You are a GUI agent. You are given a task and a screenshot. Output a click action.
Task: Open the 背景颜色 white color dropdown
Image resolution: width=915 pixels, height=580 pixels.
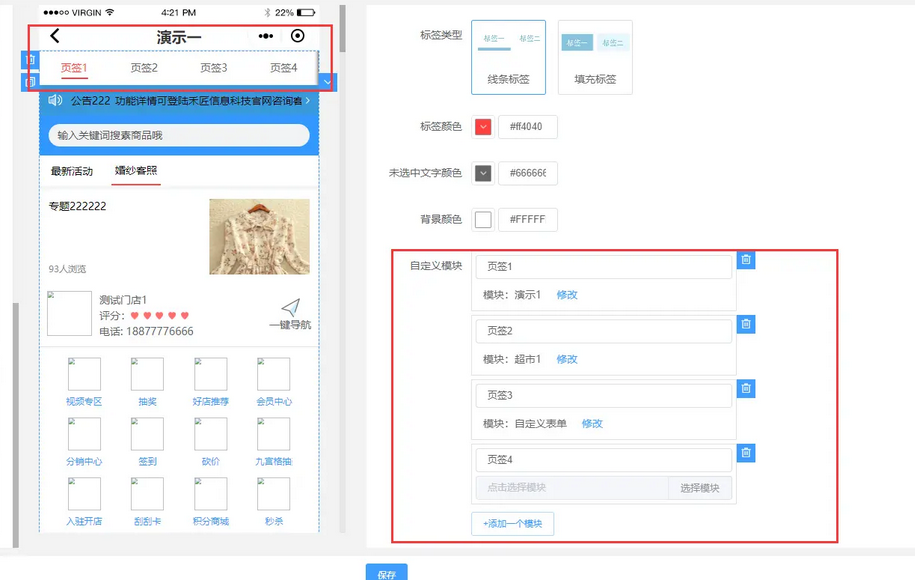coord(483,220)
